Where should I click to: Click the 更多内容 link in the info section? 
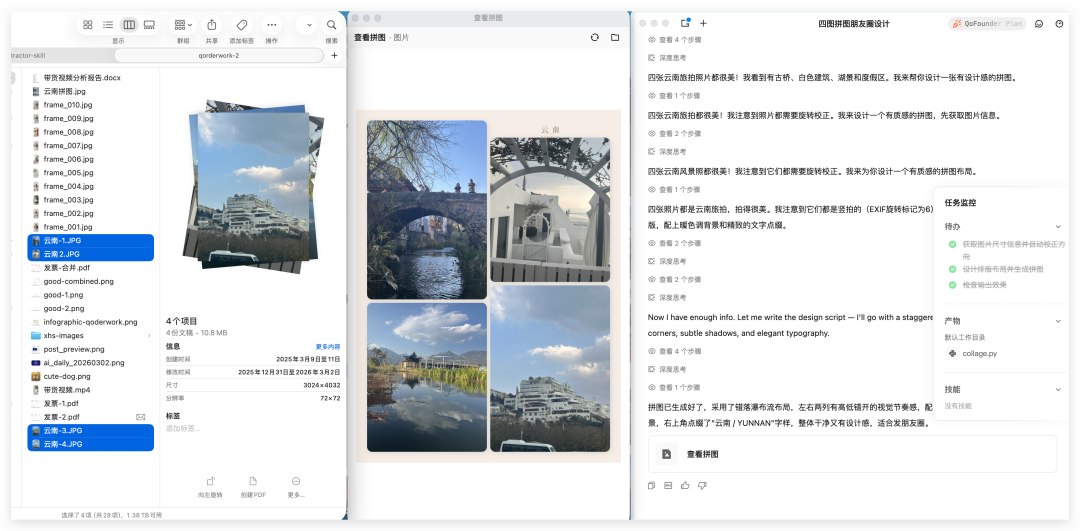coord(328,346)
